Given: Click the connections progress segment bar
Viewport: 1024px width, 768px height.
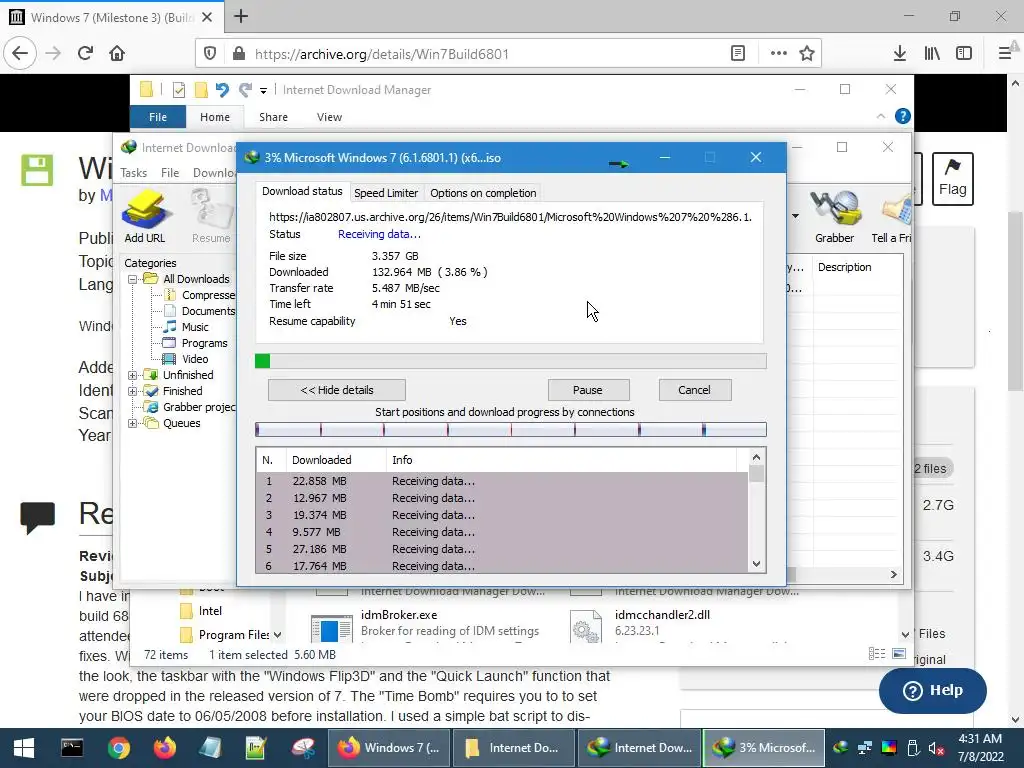Looking at the screenshot, I should [511, 430].
